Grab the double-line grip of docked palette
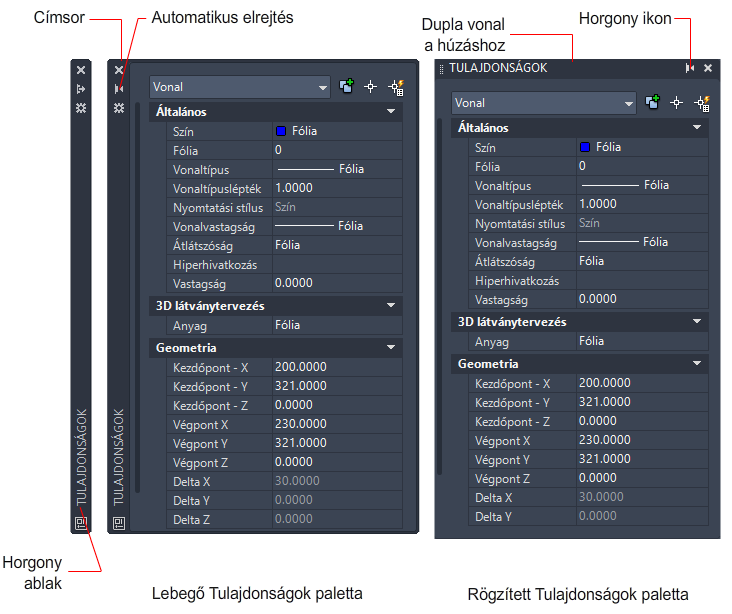Image resolution: width=732 pixels, height=614 pixels. [x=442, y=69]
